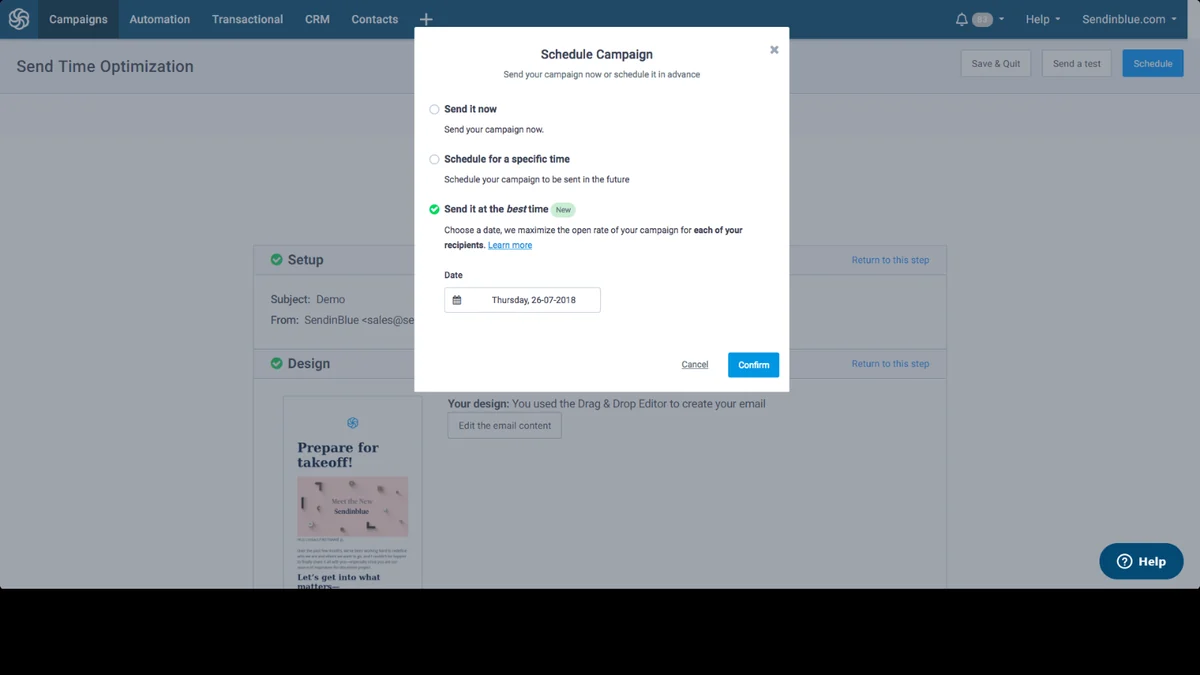Confirm the scheduled send time
Image resolution: width=1200 pixels, height=675 pixels.
pyautogui.click(x=753, y=364)
